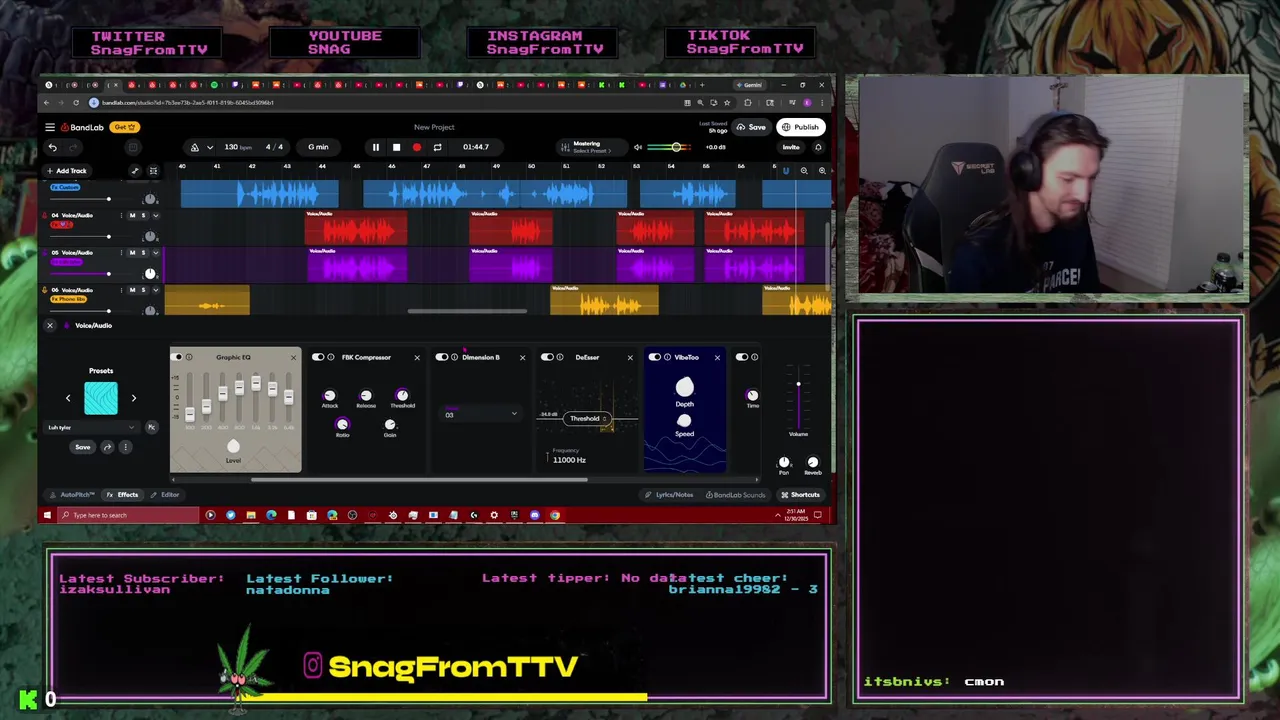Remove the Graphic EQ effect
Screen dimensions: 1280x720
pyautogui.click(x=293, y=357)
